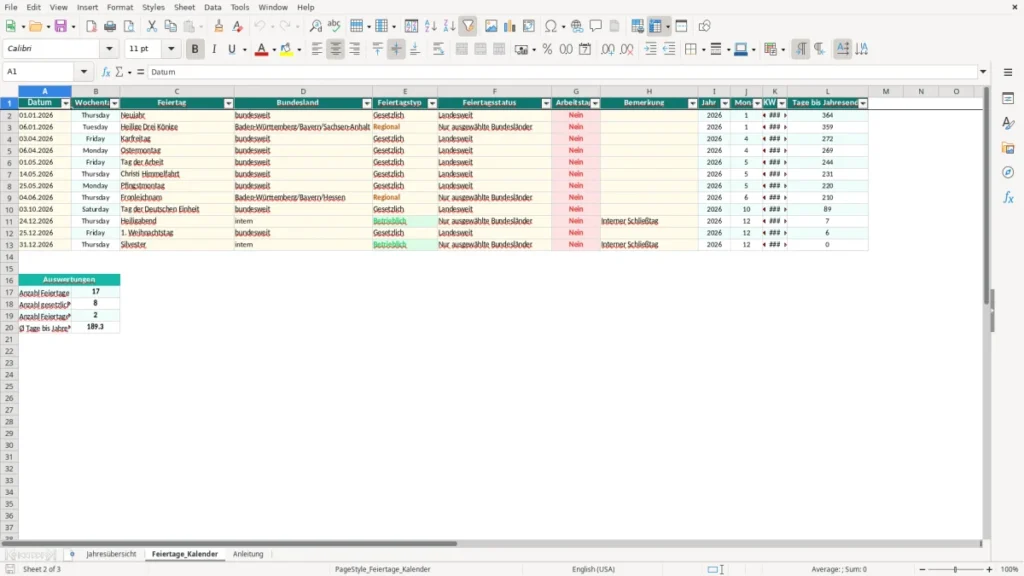Viewport: 1024px width, 576px height.
Task: Switch to Anleitung sheet tab
Action: (x=248, y=554)
